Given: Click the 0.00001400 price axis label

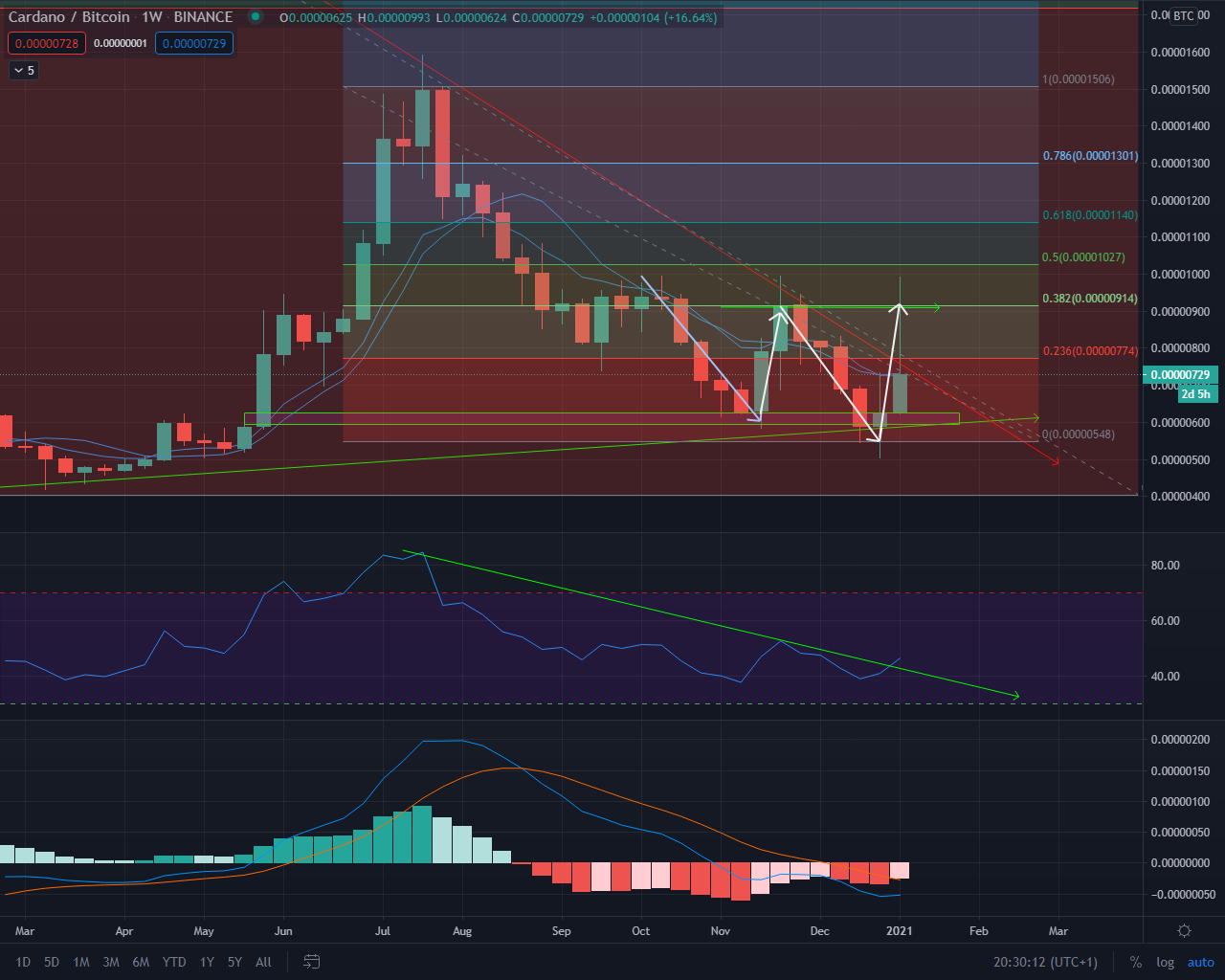Looking at the screenshot, I should 1180,126.
